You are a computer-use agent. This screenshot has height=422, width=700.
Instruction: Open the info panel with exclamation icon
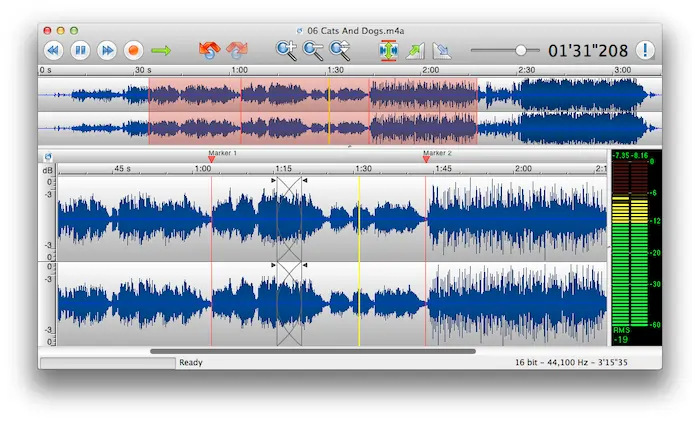(645, 49)
